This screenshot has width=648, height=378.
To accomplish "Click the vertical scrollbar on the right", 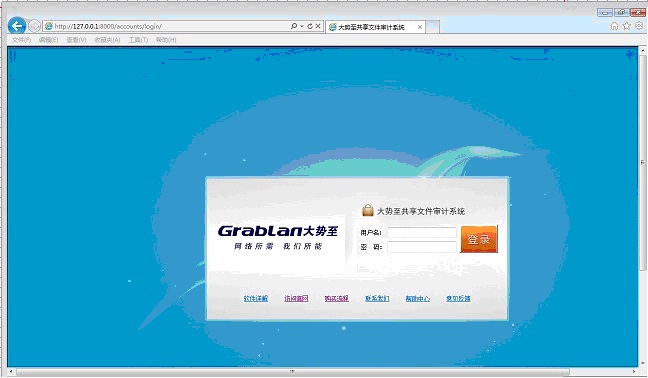I will click(643, 162).
